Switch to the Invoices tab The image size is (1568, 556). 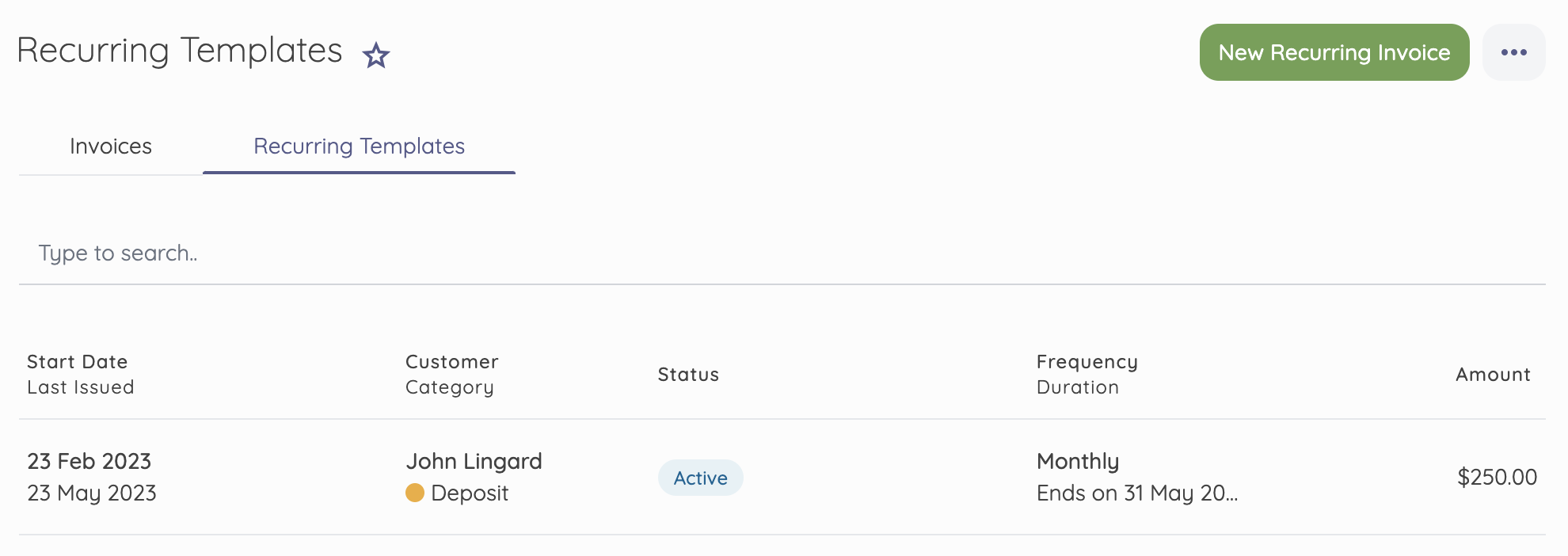click(x=111, y=147)
